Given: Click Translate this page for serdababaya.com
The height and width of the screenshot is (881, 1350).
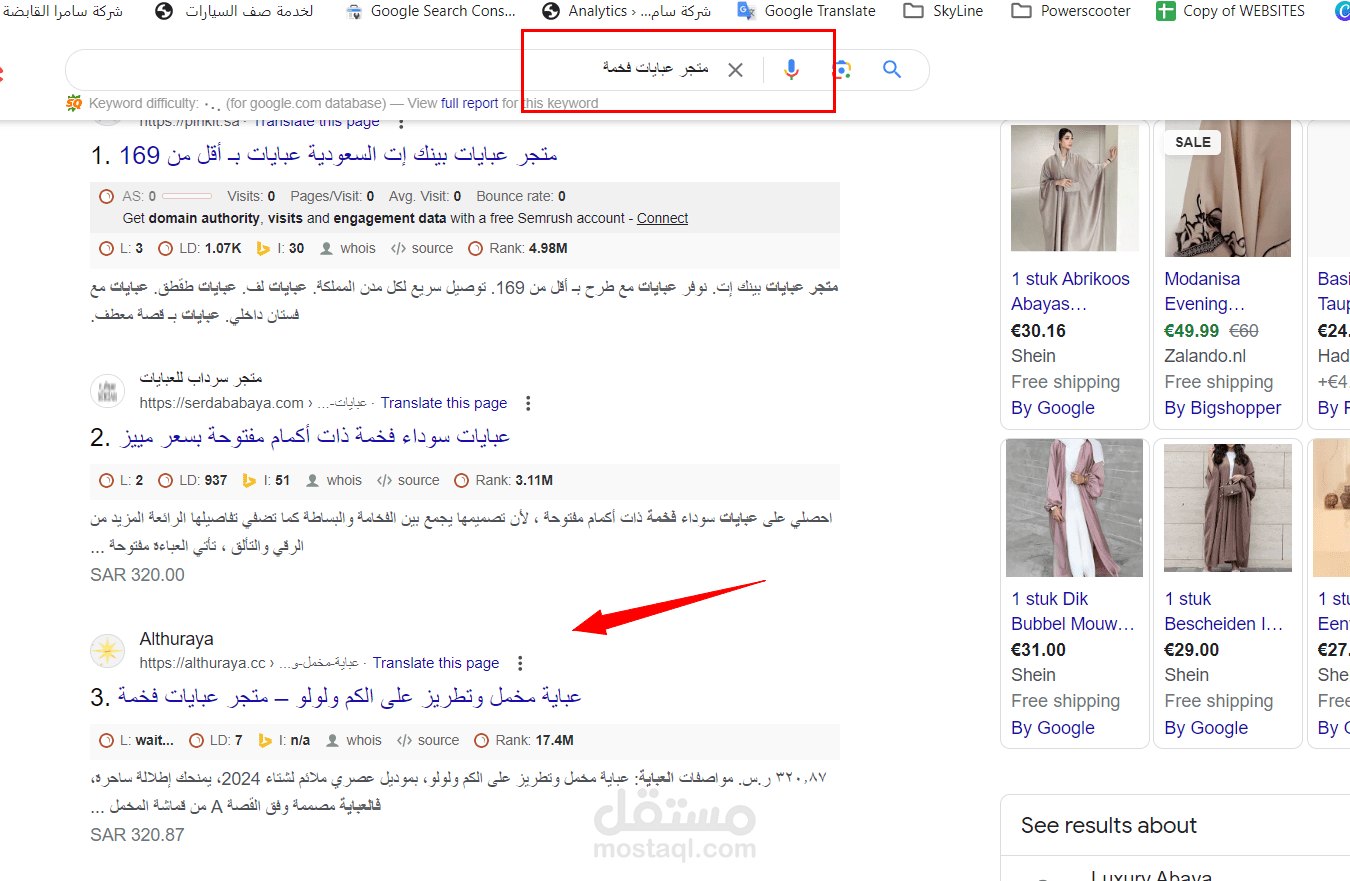Looking at the screenshot, I should click(x=444, y=403).
